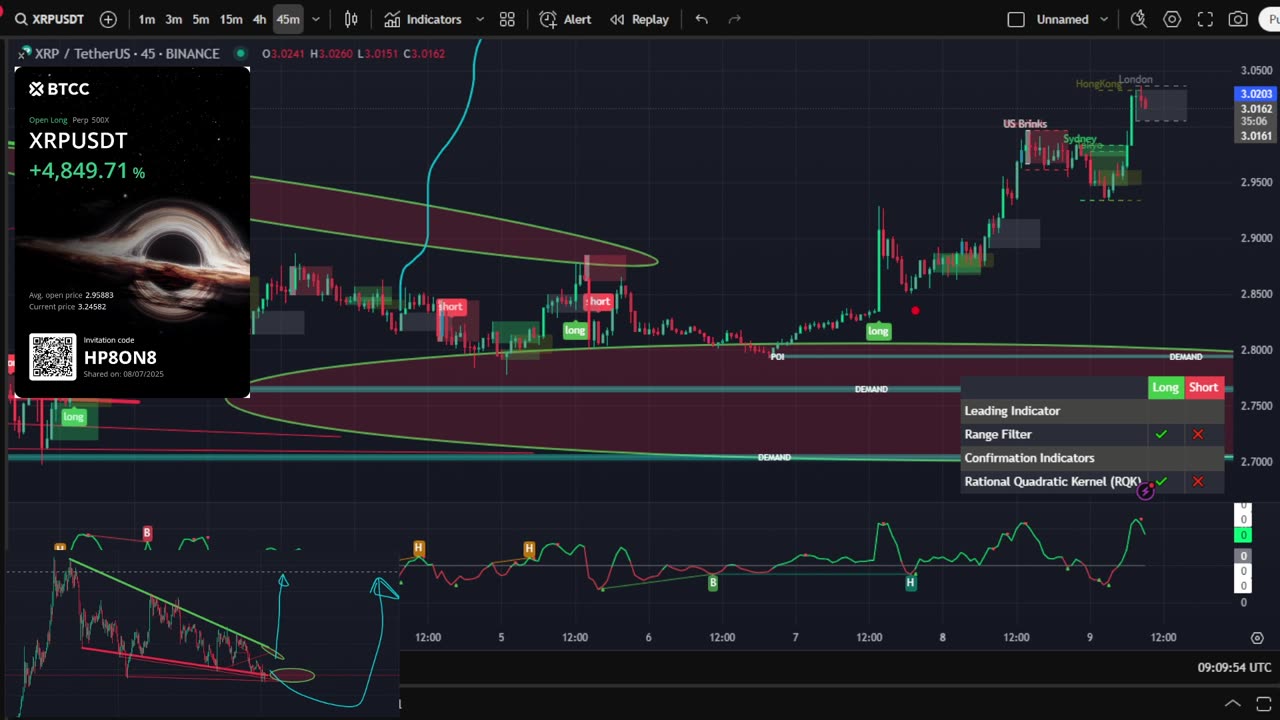Expand the favorite indicators dropdown arrow
The width and height of the screenshot is (1280, 720).
[480, 19]
